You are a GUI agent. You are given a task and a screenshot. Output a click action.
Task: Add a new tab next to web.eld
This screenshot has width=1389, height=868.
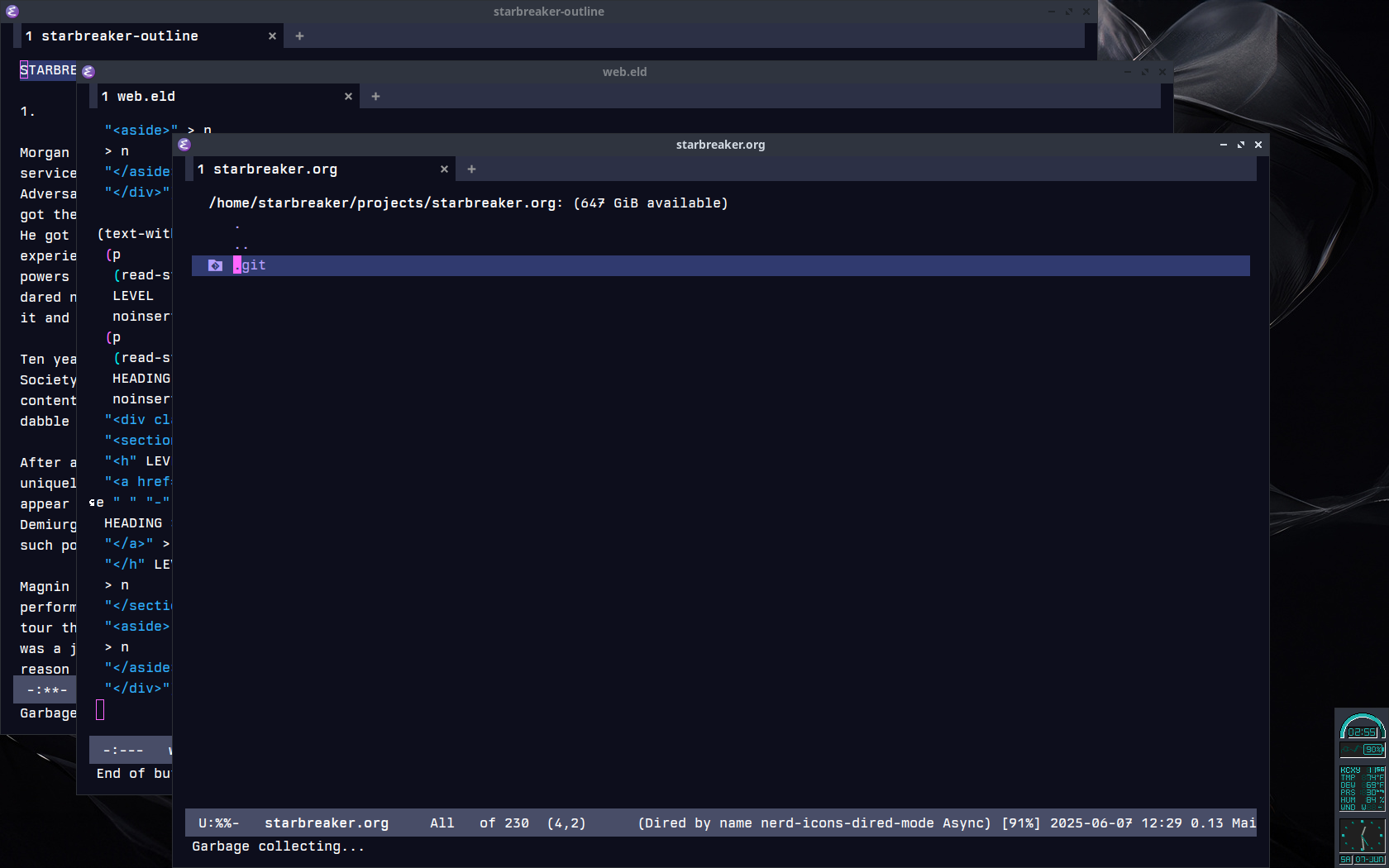(x=375, y=97)
